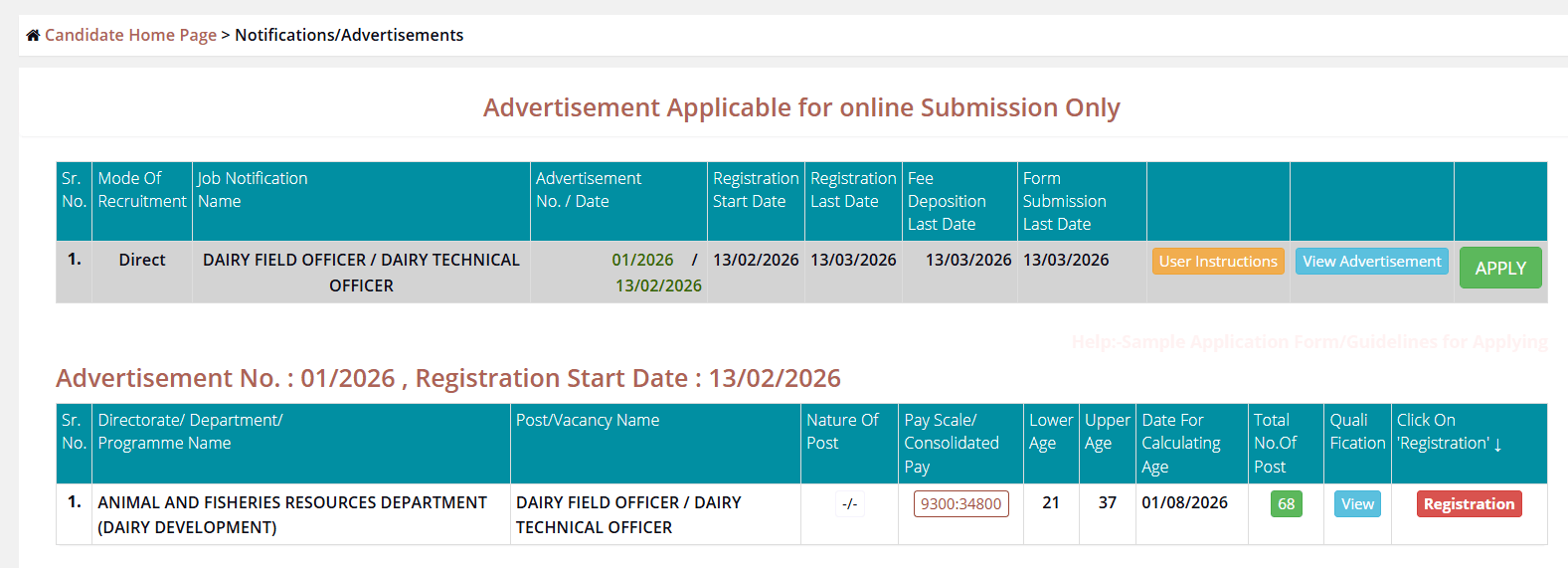Open the Candidate Home Page link

coord(130,35)
